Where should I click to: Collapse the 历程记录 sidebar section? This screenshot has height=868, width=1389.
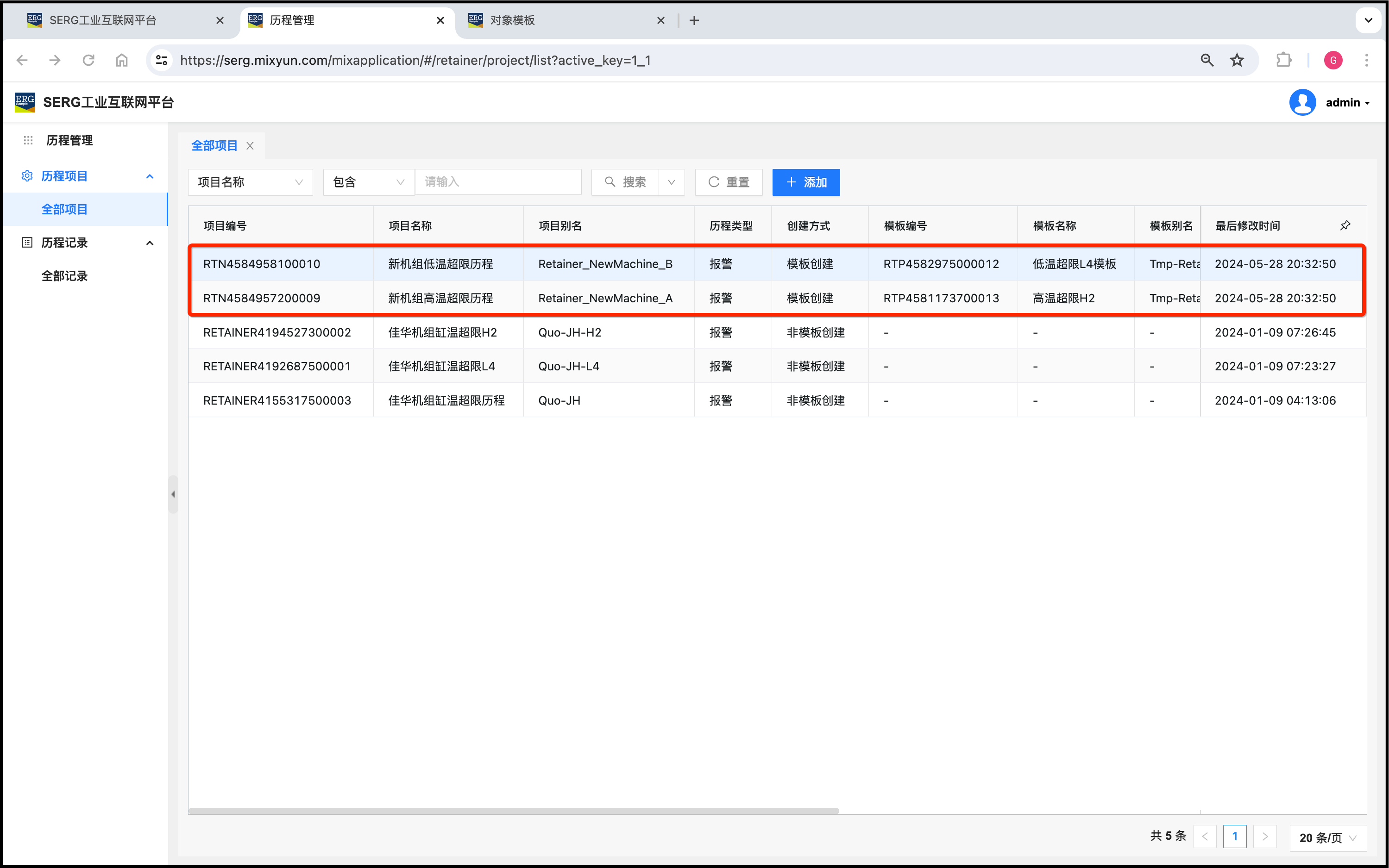point(150,243)
